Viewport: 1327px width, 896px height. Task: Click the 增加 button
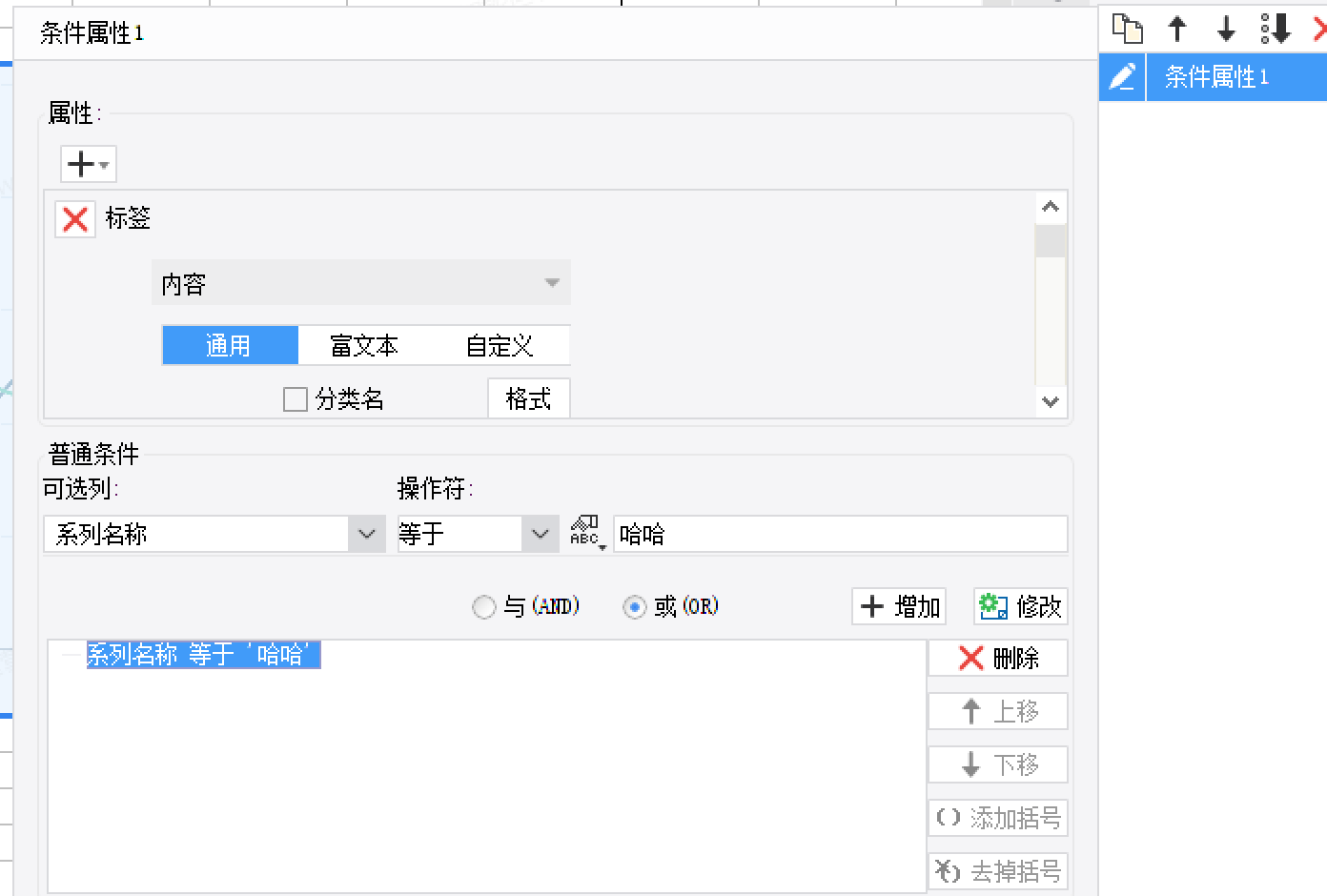pyautogui.click(x=899, y=606)
